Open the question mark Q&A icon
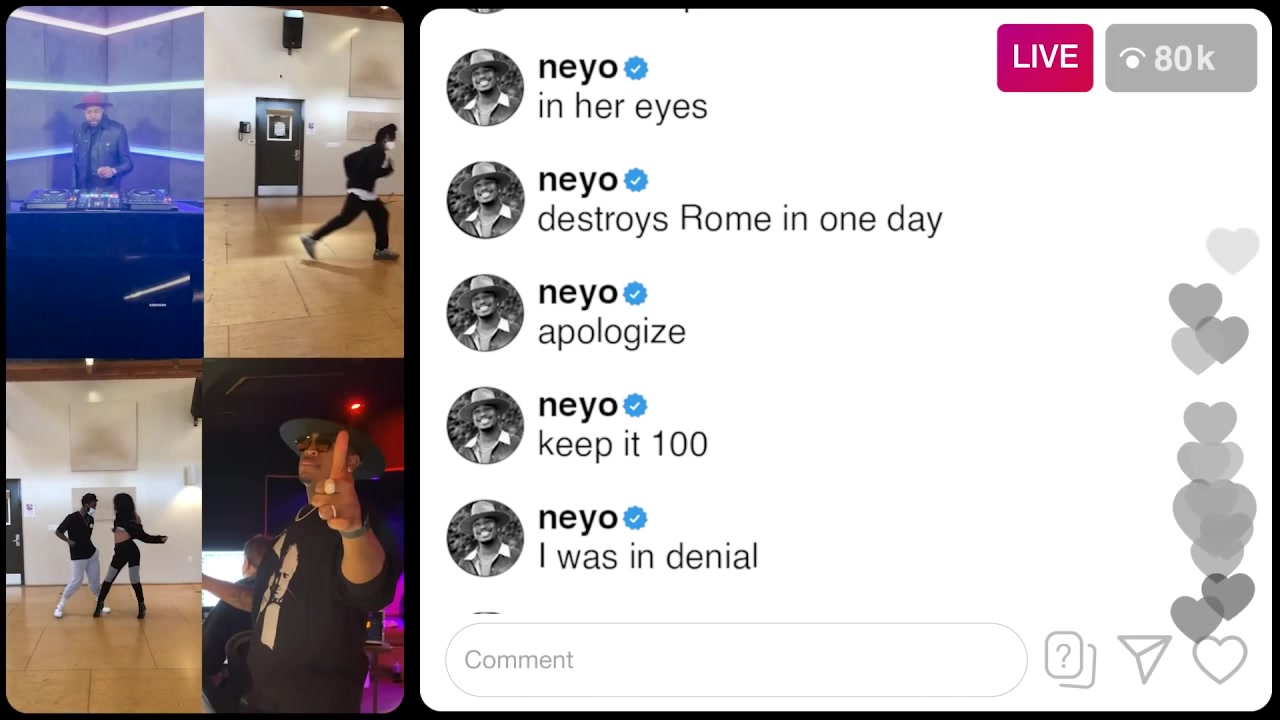Image resolution: width=1280 pixels, height=720 pixels. [x=1070, y=660]
